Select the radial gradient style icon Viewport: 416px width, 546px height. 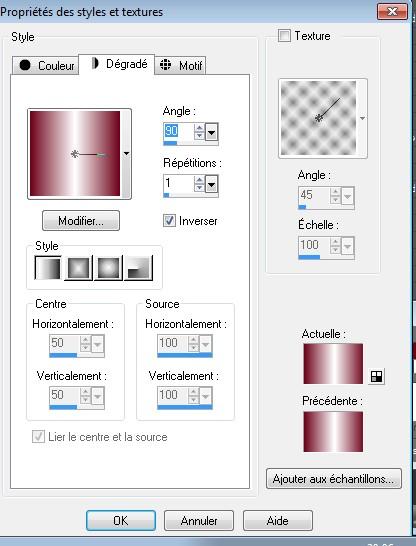coord(139,268)
